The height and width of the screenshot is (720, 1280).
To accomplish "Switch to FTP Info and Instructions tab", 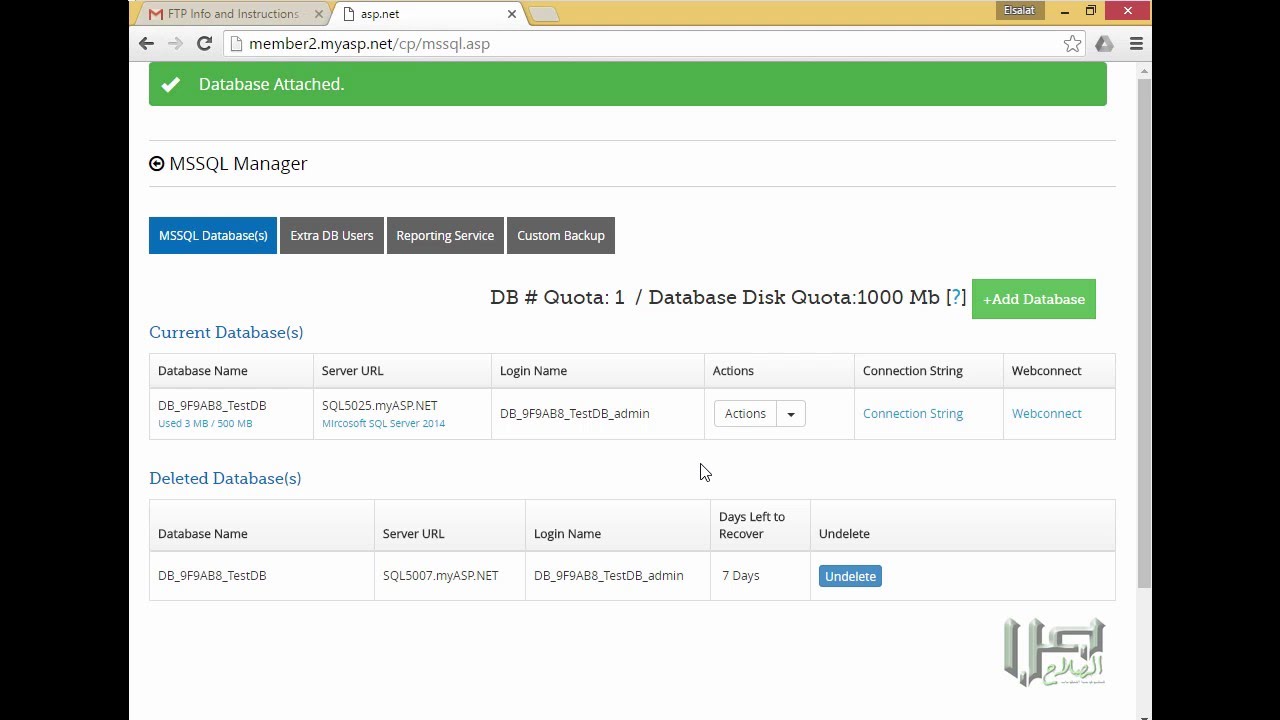I will pyautogui.click(x=233, y=14).
